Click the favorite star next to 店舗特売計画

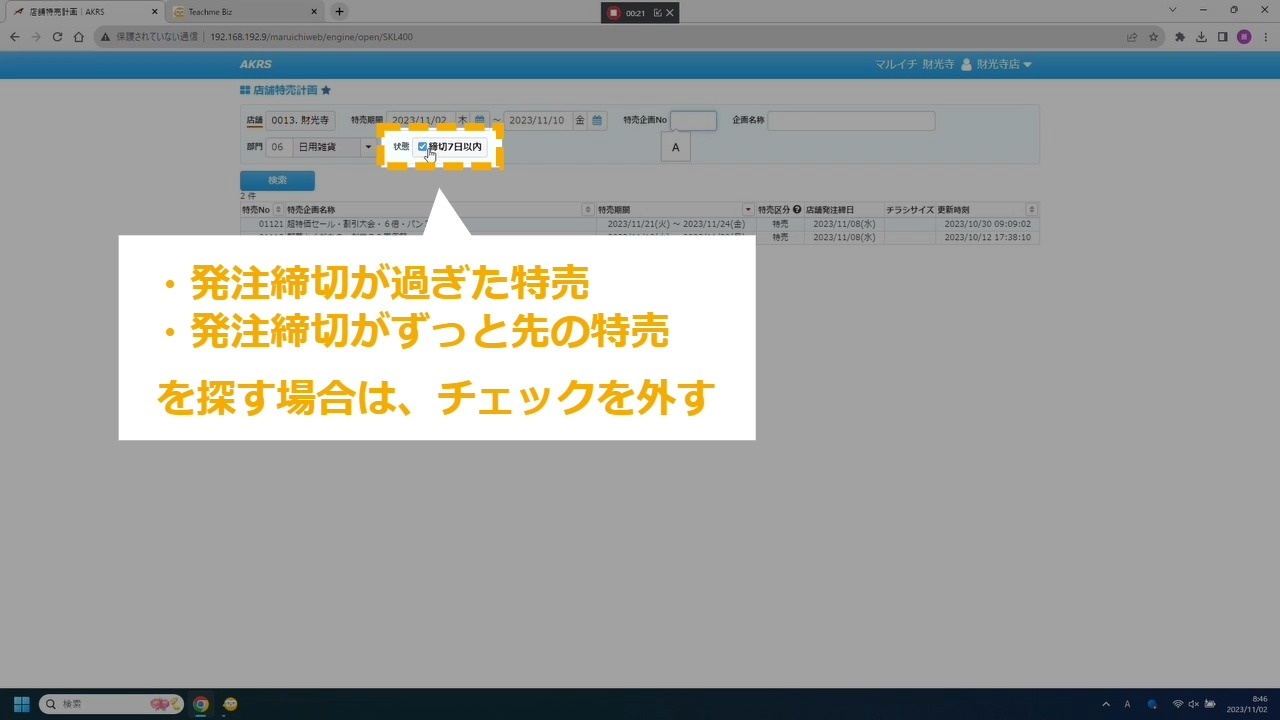(326, 90)
